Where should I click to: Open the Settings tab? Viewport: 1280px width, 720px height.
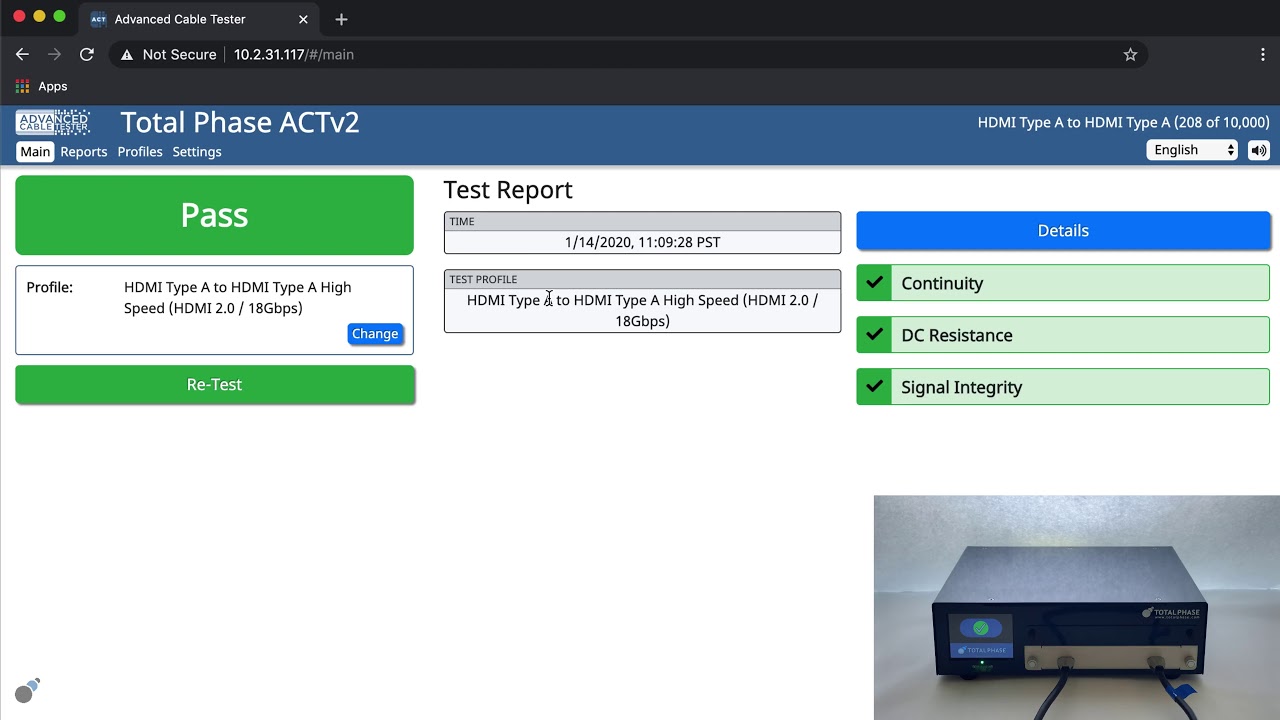(x=197, y=152)
